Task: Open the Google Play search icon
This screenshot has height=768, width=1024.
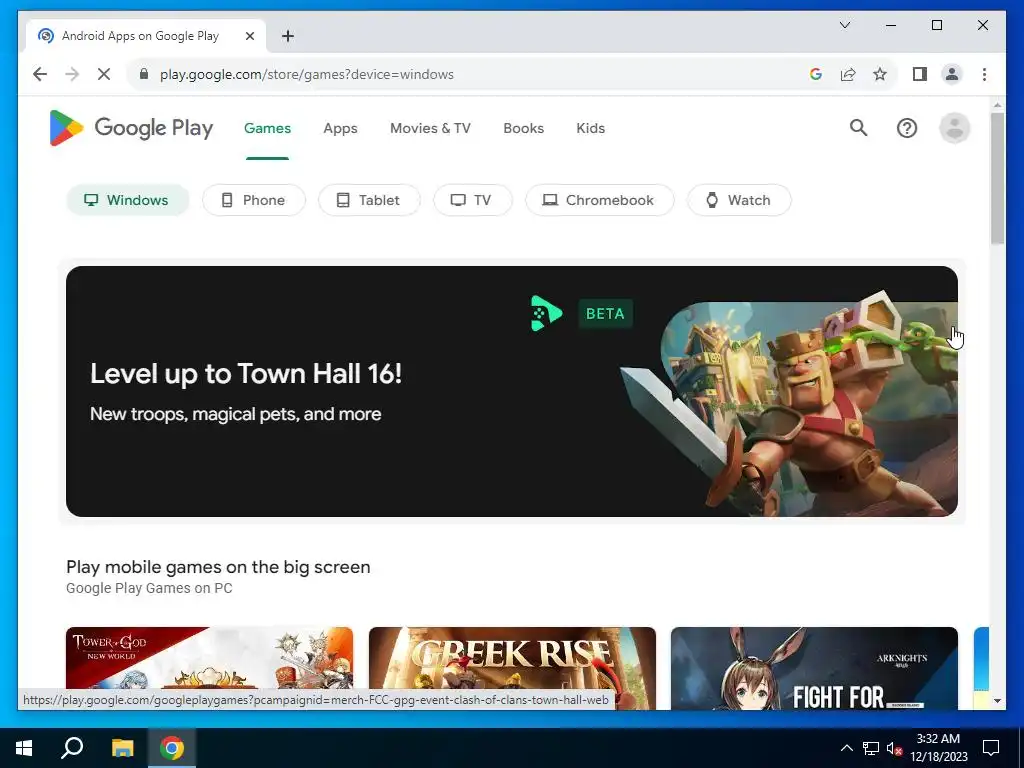Action: click(x=859, y=128)
